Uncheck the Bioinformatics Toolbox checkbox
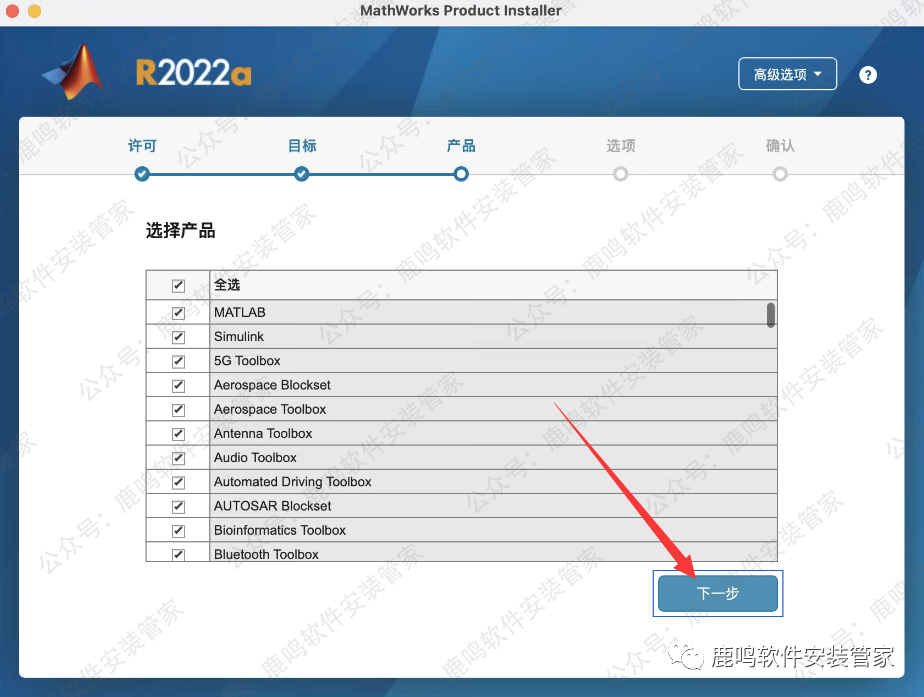Viewport: 924px width, 697px height. 179,530
